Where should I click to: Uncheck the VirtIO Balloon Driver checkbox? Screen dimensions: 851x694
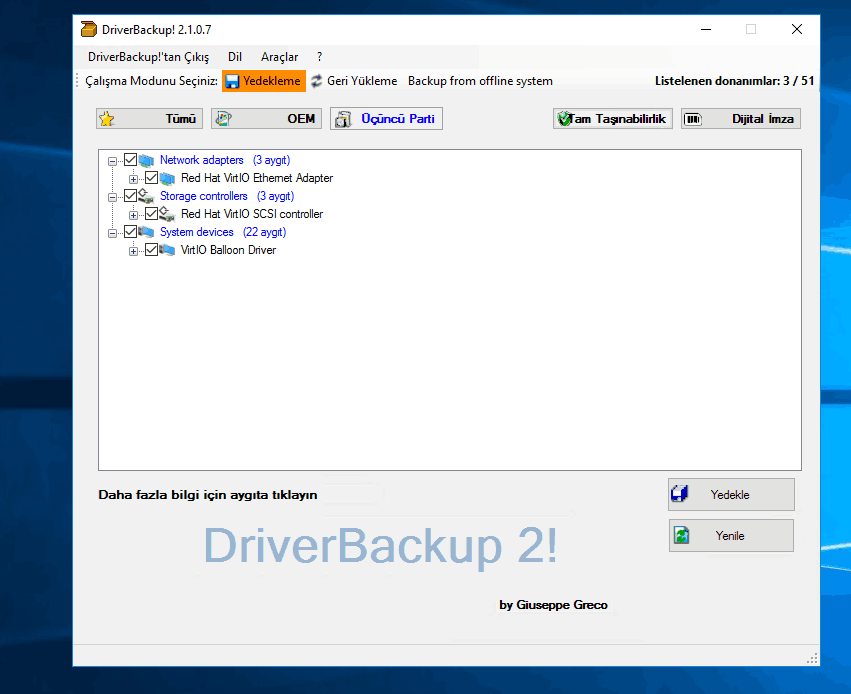(151, 250)
